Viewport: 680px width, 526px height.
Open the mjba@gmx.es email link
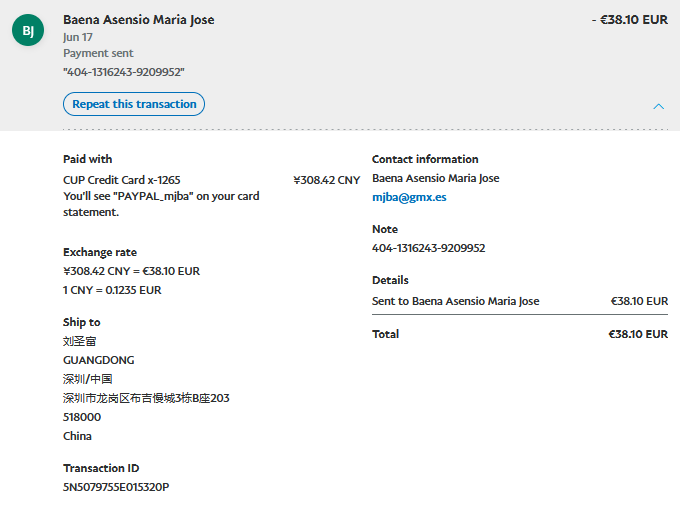409,197
